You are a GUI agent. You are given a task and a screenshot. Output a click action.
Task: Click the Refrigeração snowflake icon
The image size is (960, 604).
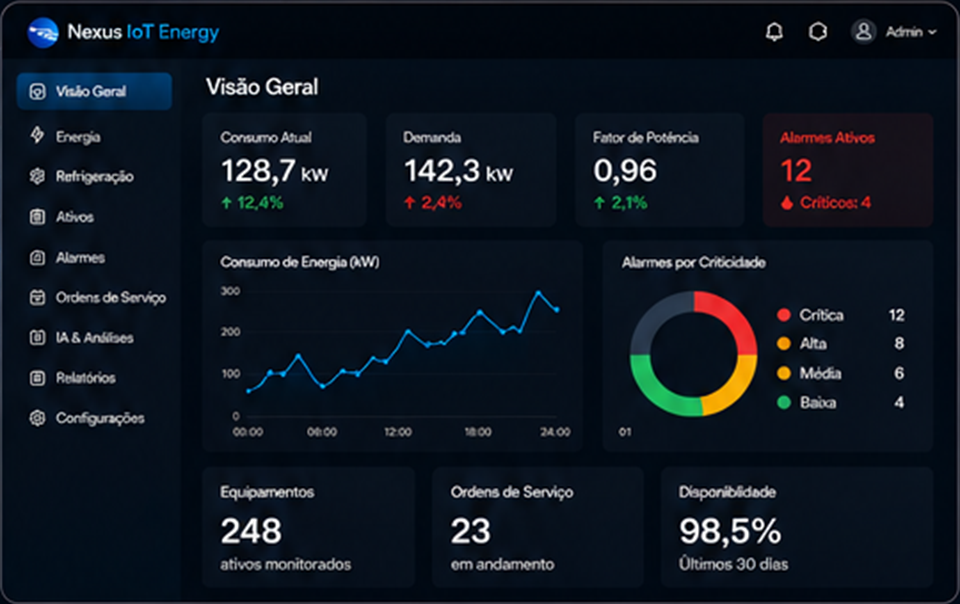coord(37,176)
